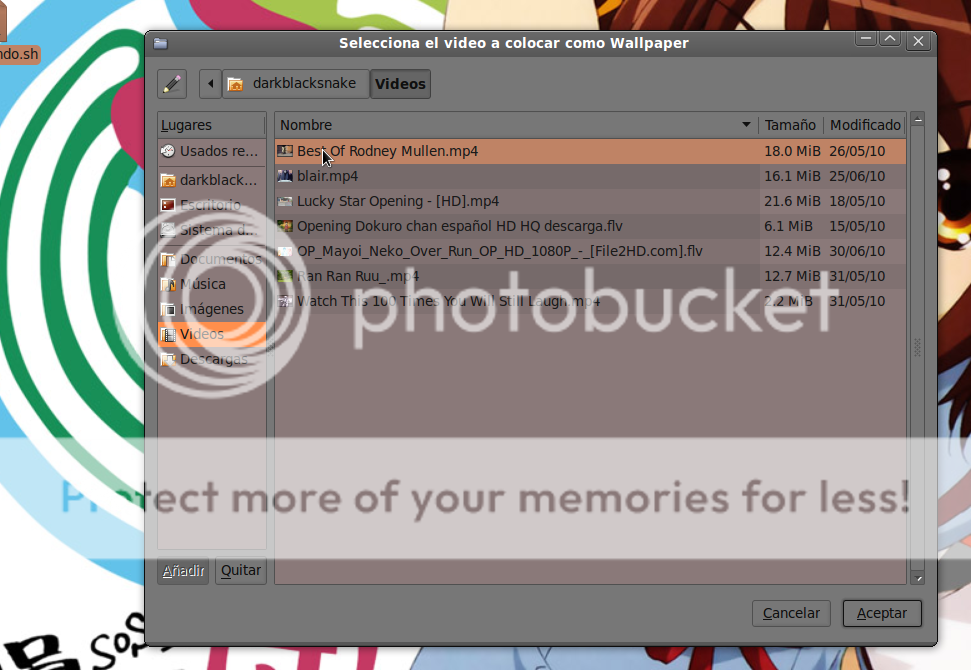
Task: Open Usados recientemente in the places list
Action: point(211,151)
